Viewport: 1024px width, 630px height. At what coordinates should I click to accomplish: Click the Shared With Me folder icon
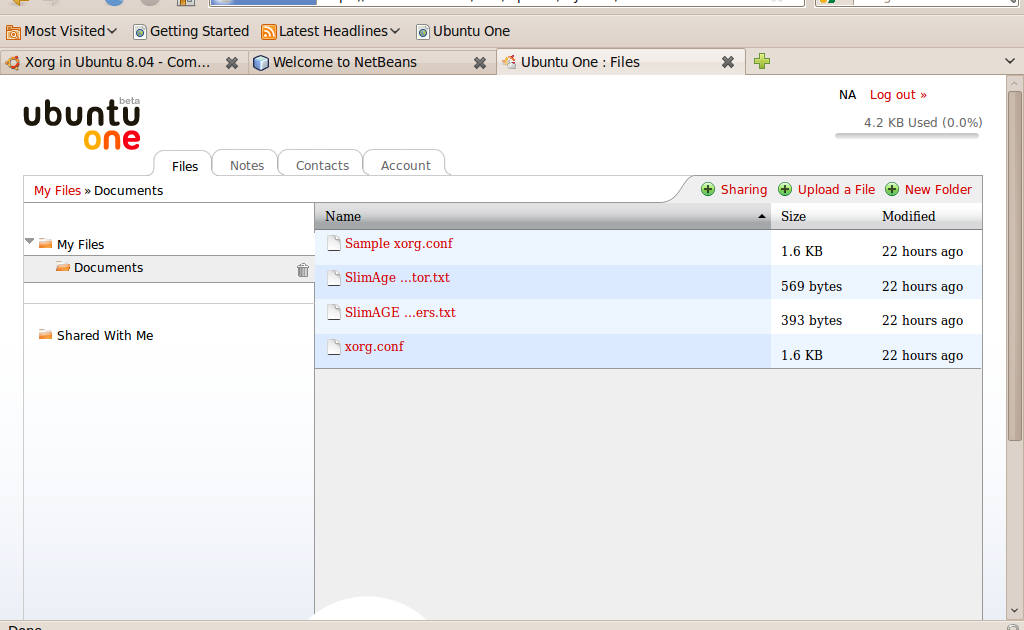click(x=45, y=334)
